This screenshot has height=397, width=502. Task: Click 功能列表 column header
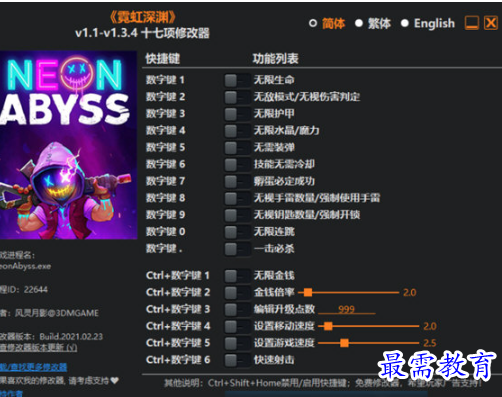pyautogui.click(x=275, y=59)
